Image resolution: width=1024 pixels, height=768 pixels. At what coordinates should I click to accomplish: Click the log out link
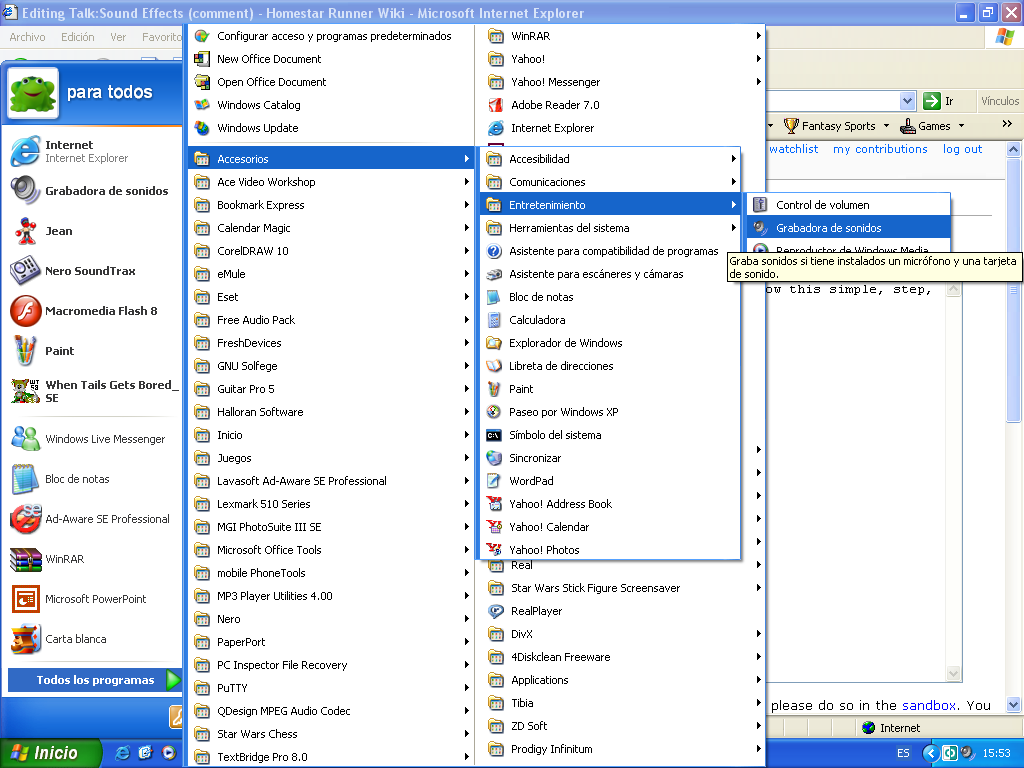pos(962,149)
